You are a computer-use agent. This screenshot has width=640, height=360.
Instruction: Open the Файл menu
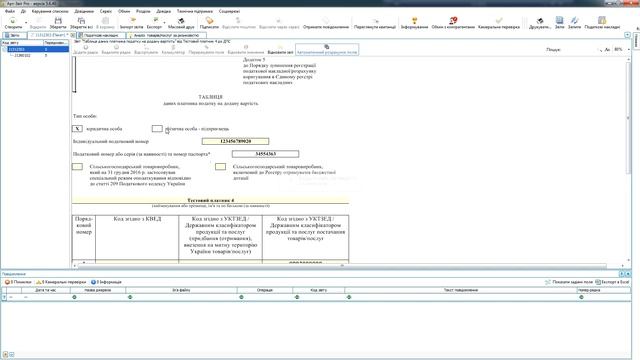tap(10, 11)
